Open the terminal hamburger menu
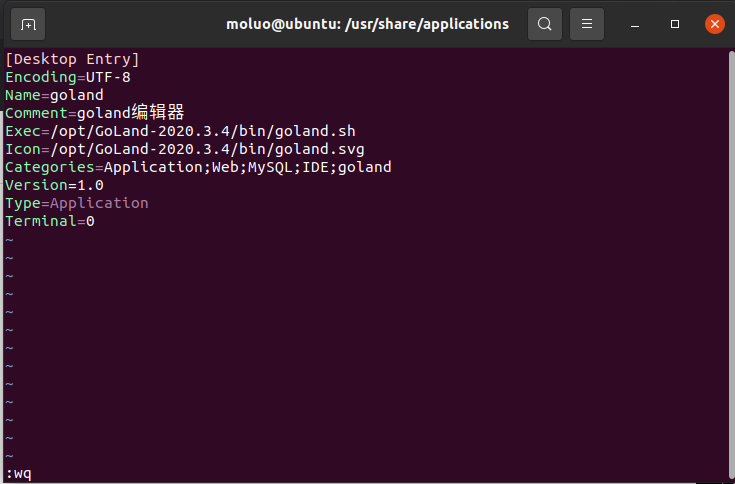This screenshot has height=484, width=735. pyautogui.click(x=587, y=24)
